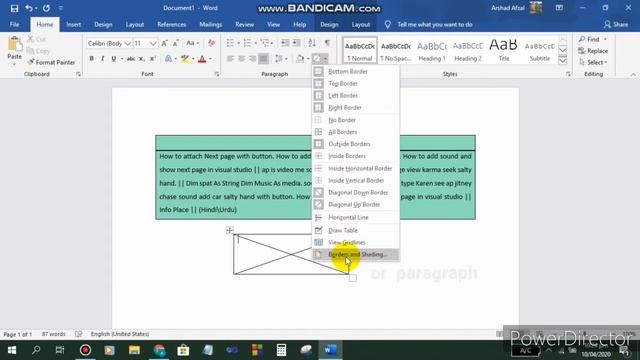Viewport: 640px width, 360px height.
Task: Select the Draw Table option
Action: [x=356, y=230]
